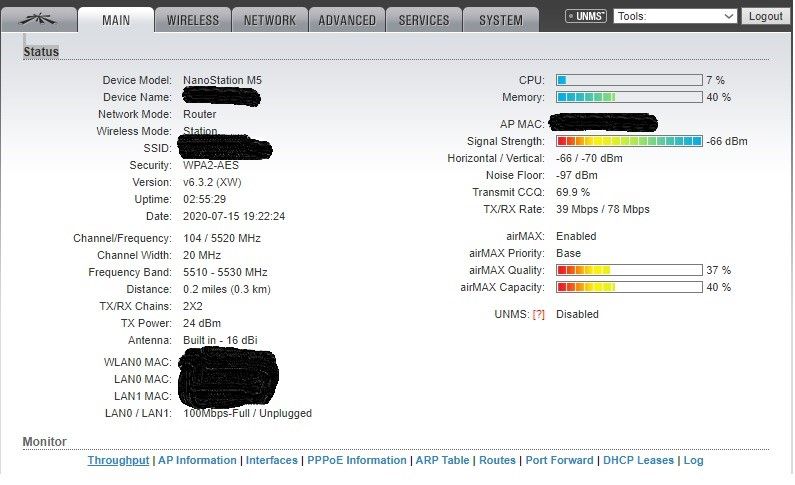
Task: Click the '24 dBm' TX Power value
Action: pyautogui.click(x=202, y=323)
